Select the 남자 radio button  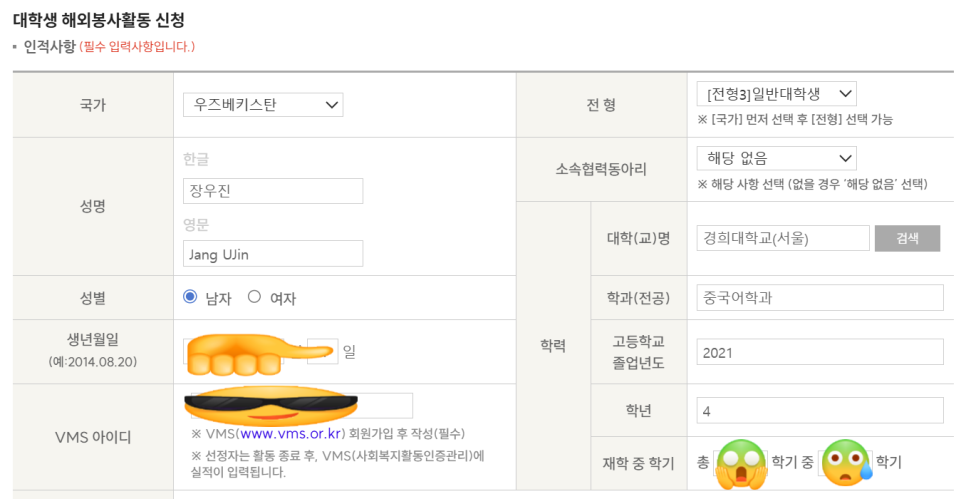pos(190,297)
